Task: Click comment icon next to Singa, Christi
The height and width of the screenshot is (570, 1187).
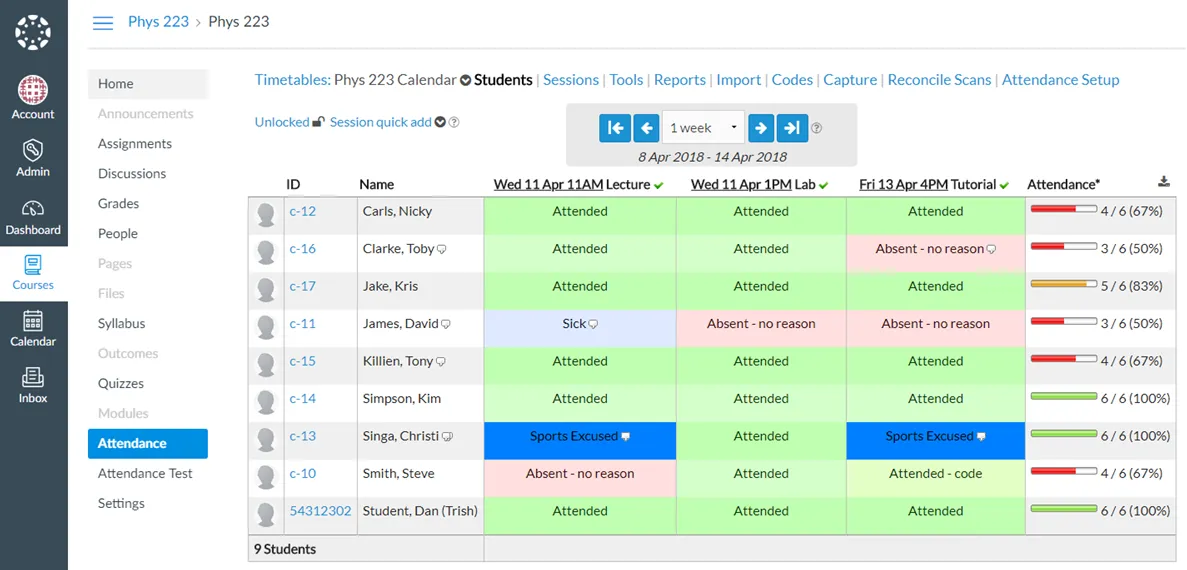Action: pyautogui.click(x=447, y=437)
